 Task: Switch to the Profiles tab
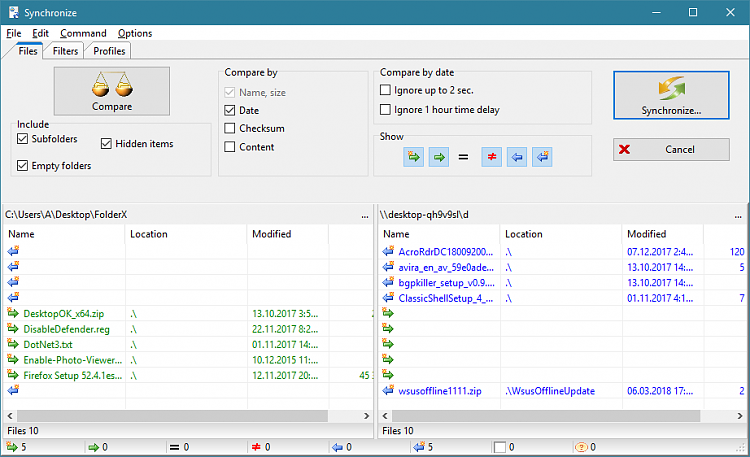[109, 51]
